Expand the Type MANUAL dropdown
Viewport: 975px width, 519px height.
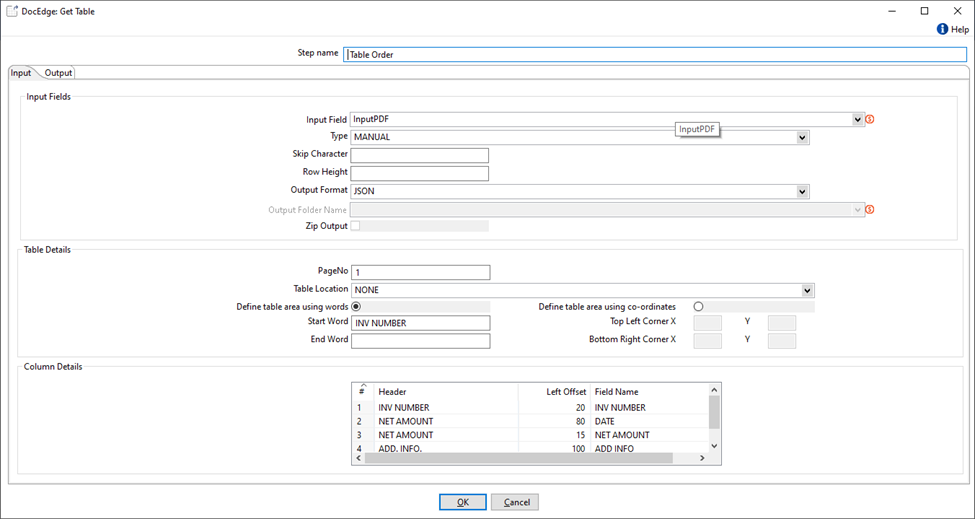pos(802,138)
